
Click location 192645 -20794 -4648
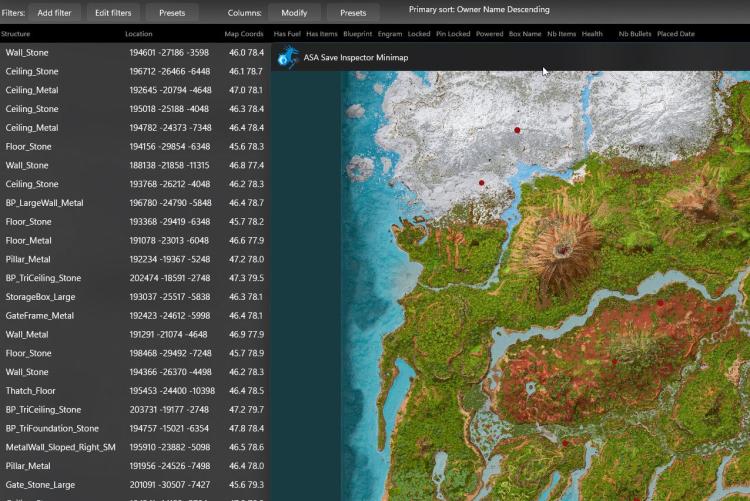click(x=169, y=90)
